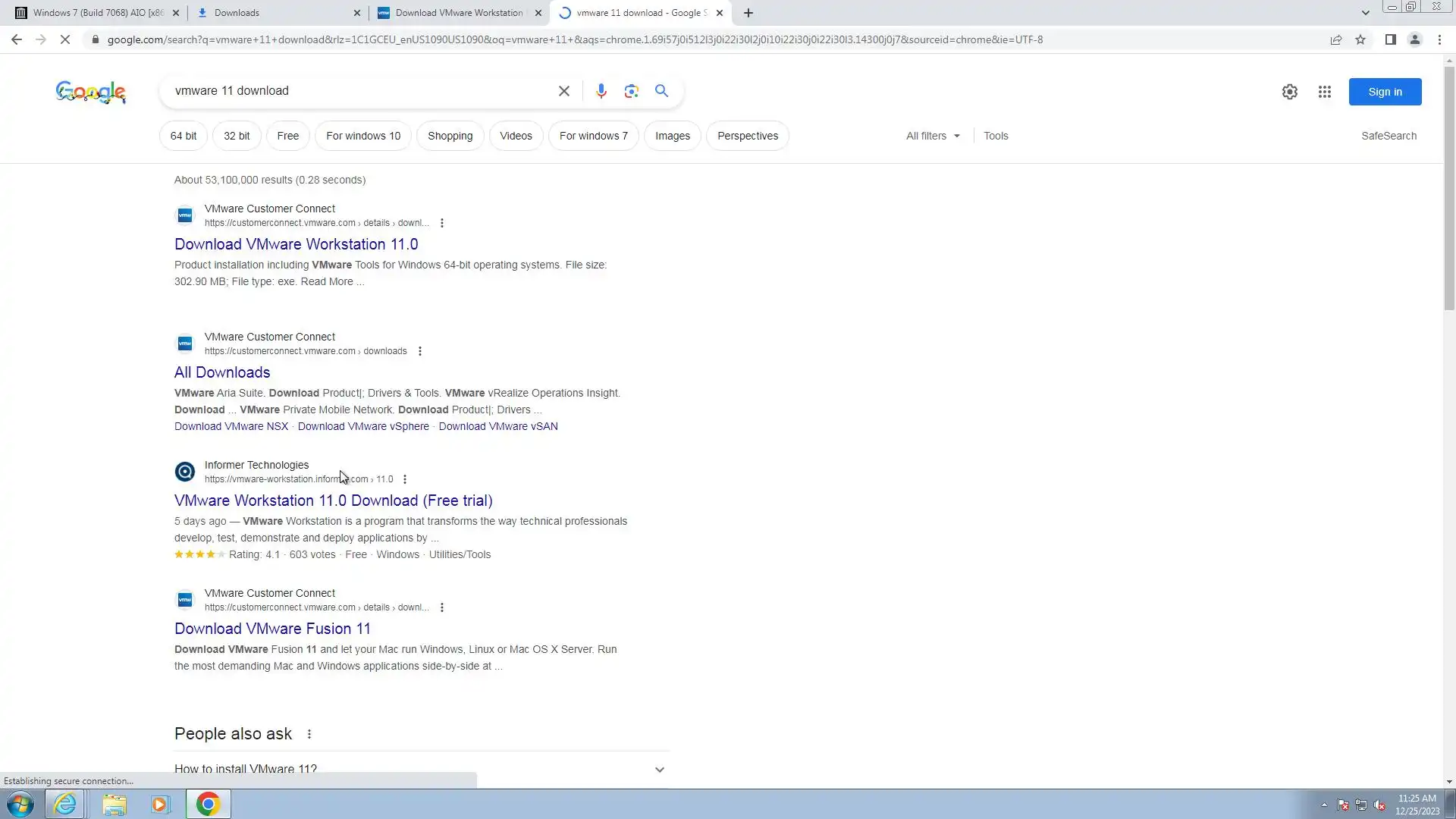The image size is (1456, 819).
Task: Open Chrome side panel icon
Action: 1390,39
